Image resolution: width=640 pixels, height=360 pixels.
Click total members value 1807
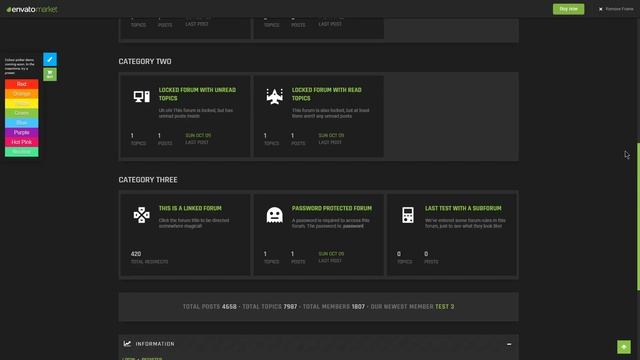(358, 307)
